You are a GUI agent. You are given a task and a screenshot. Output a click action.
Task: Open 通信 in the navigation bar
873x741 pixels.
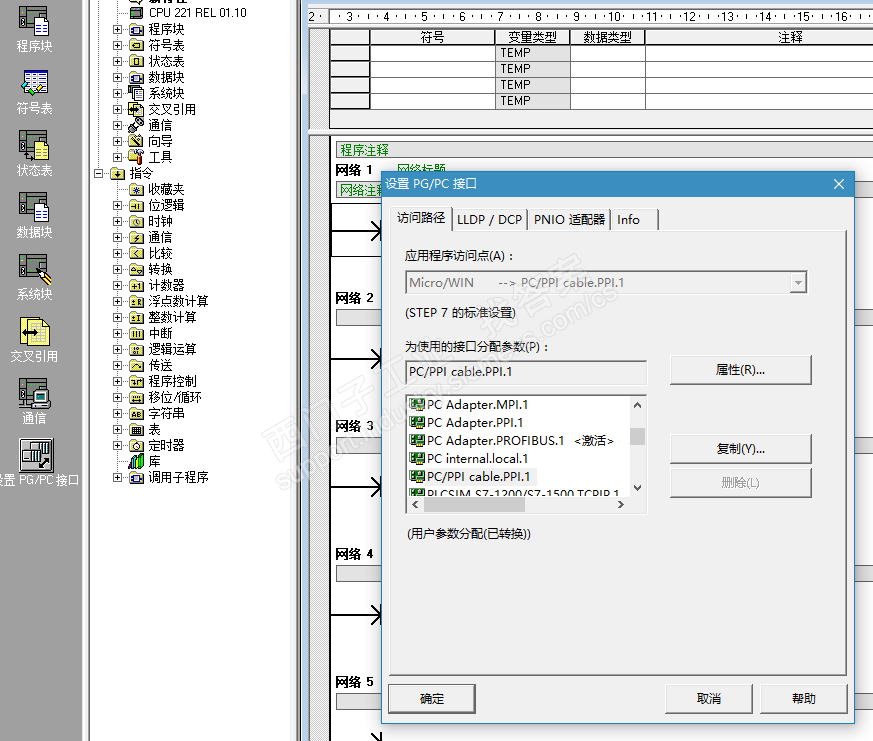tap(34, 401)
